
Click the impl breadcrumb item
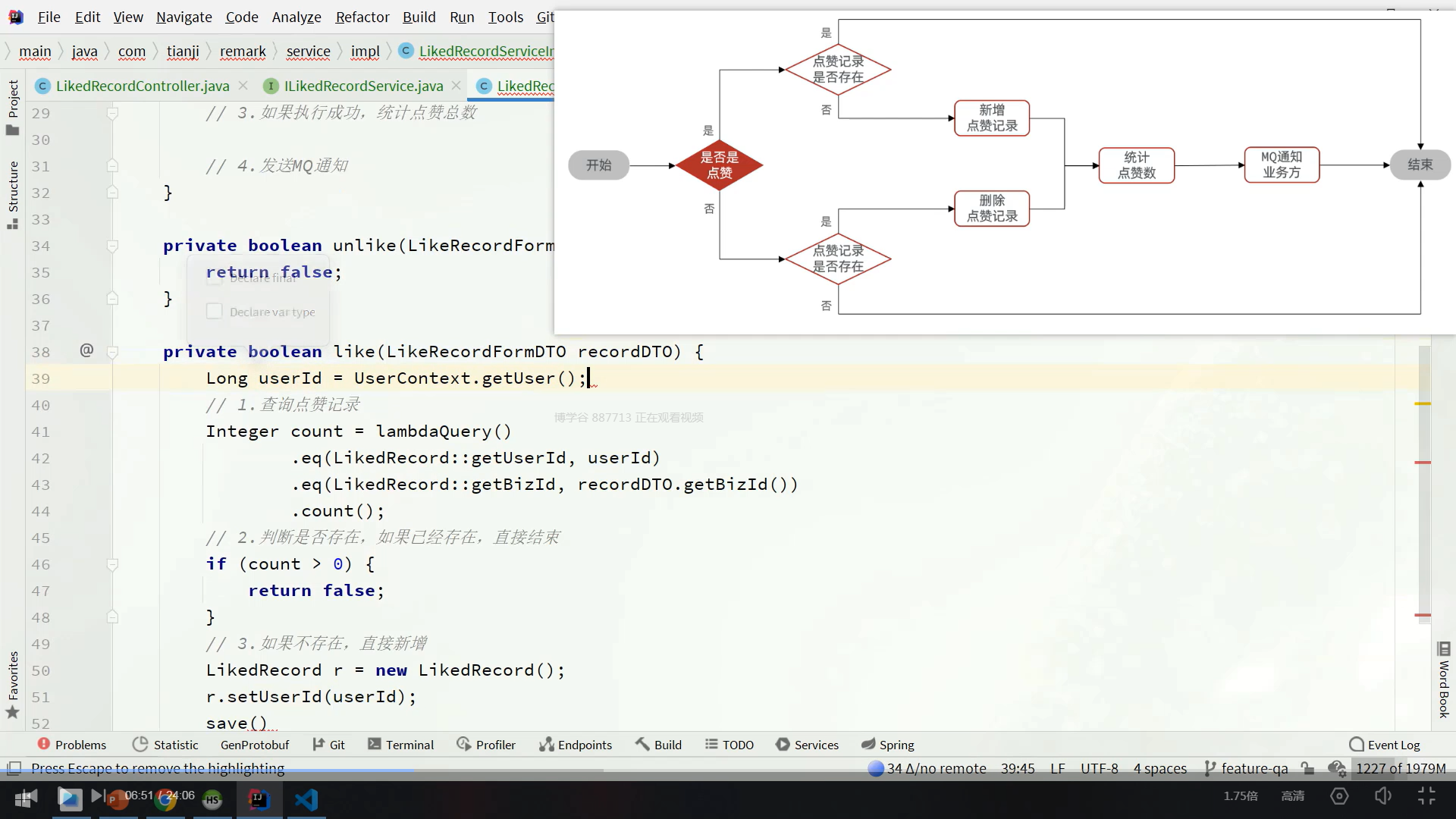365,52
